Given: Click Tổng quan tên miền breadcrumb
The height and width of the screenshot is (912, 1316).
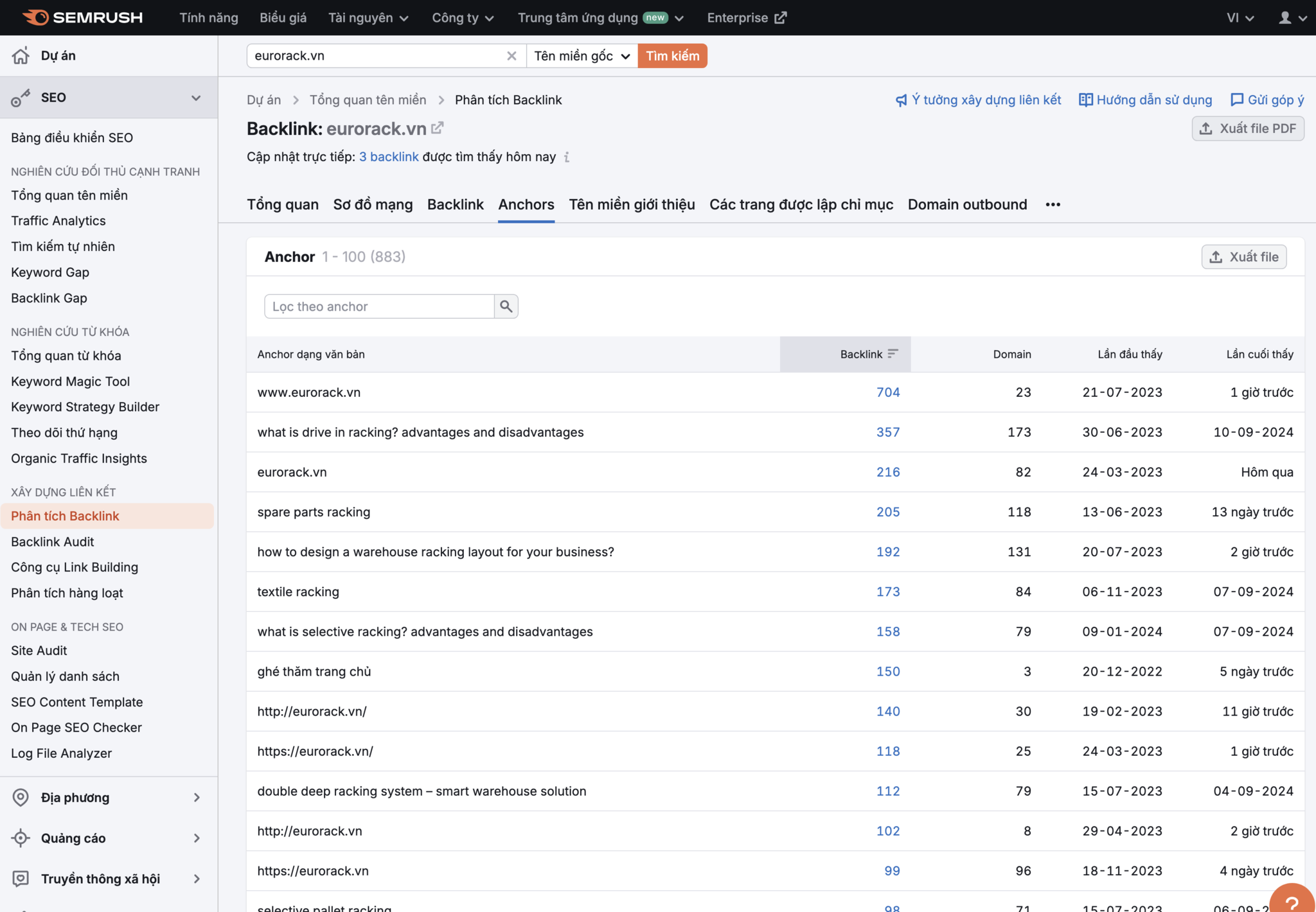Looking at the screenshot, I should tap(368, 100).
